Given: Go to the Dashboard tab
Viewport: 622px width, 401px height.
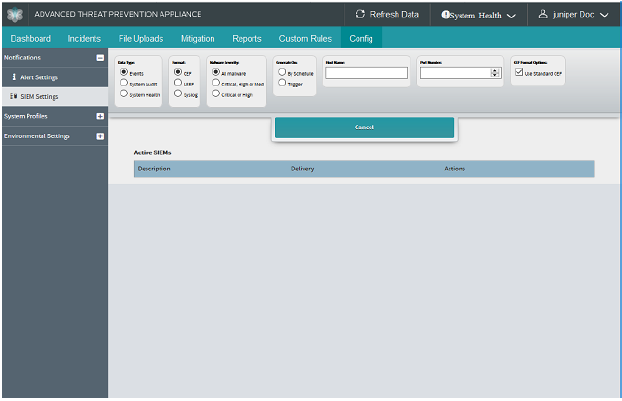Looking at the screenshot, I should pos(31,38).
